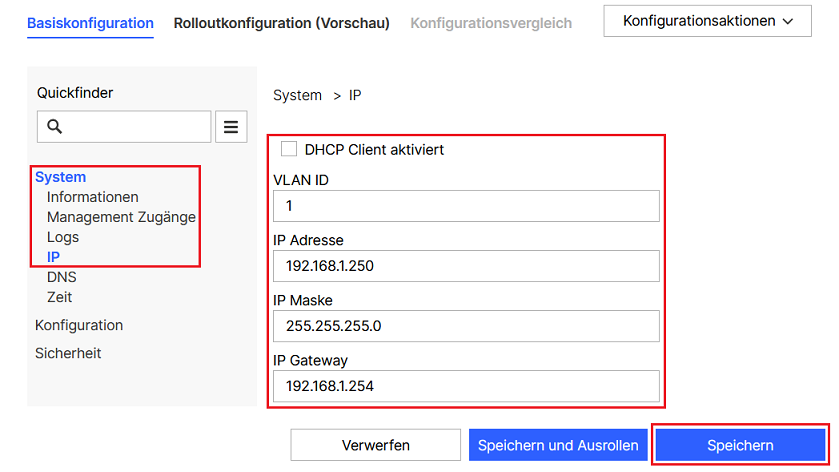
Task: Select the Konfigurationsvergleich tab
Action: (491, 22)
